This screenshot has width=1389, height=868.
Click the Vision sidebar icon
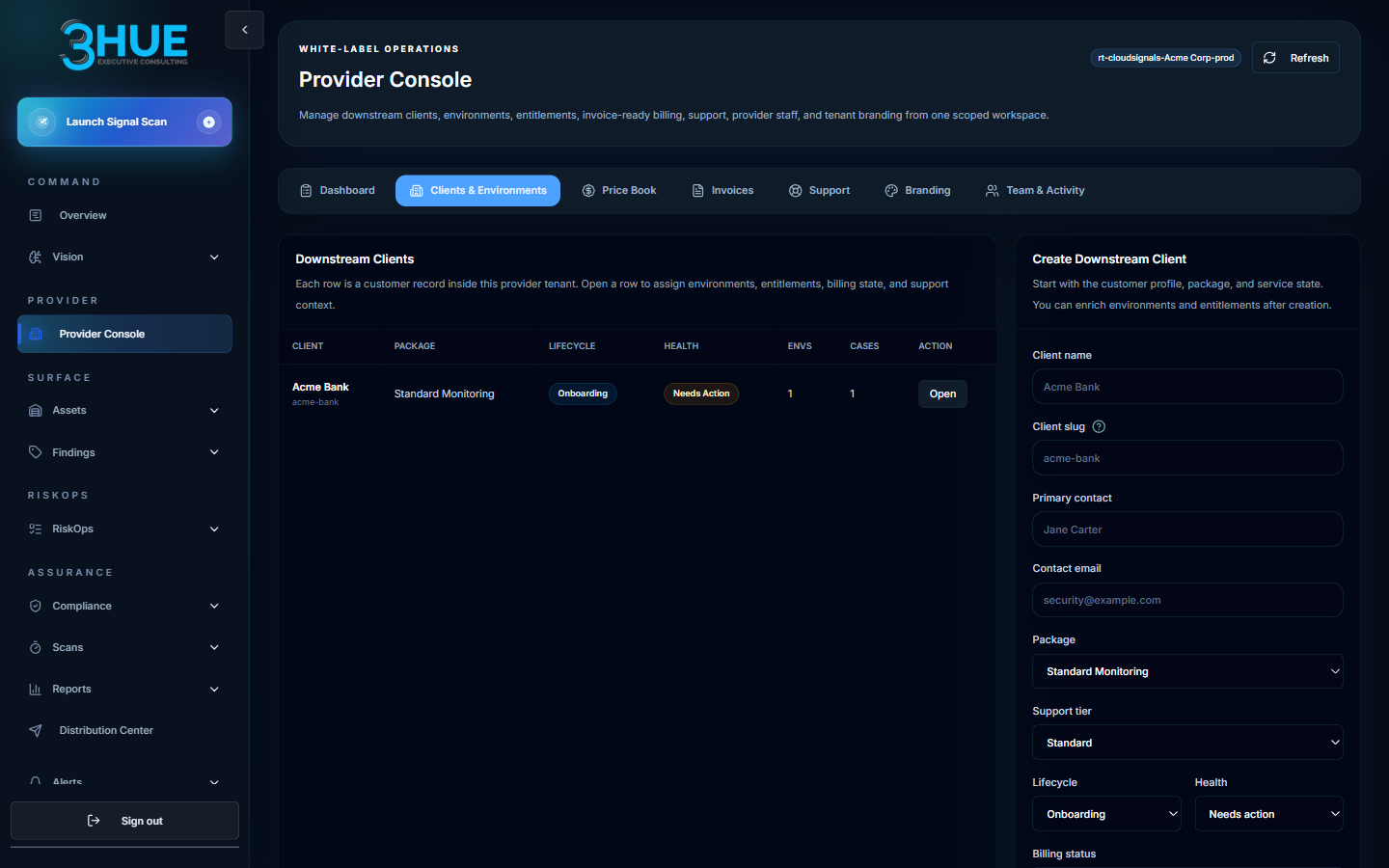coord(36,258)
